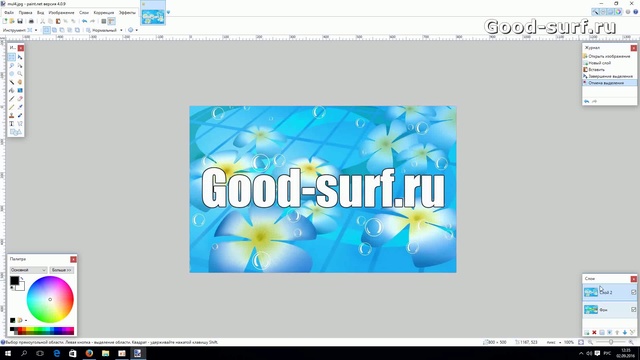
Task: Open the Эффекты menu
Action: [127, 13]
